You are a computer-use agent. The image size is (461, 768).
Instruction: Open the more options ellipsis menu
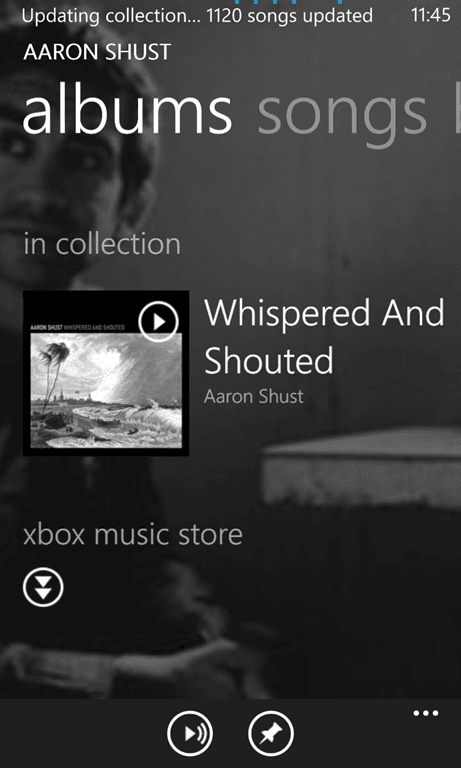[426, 713]
